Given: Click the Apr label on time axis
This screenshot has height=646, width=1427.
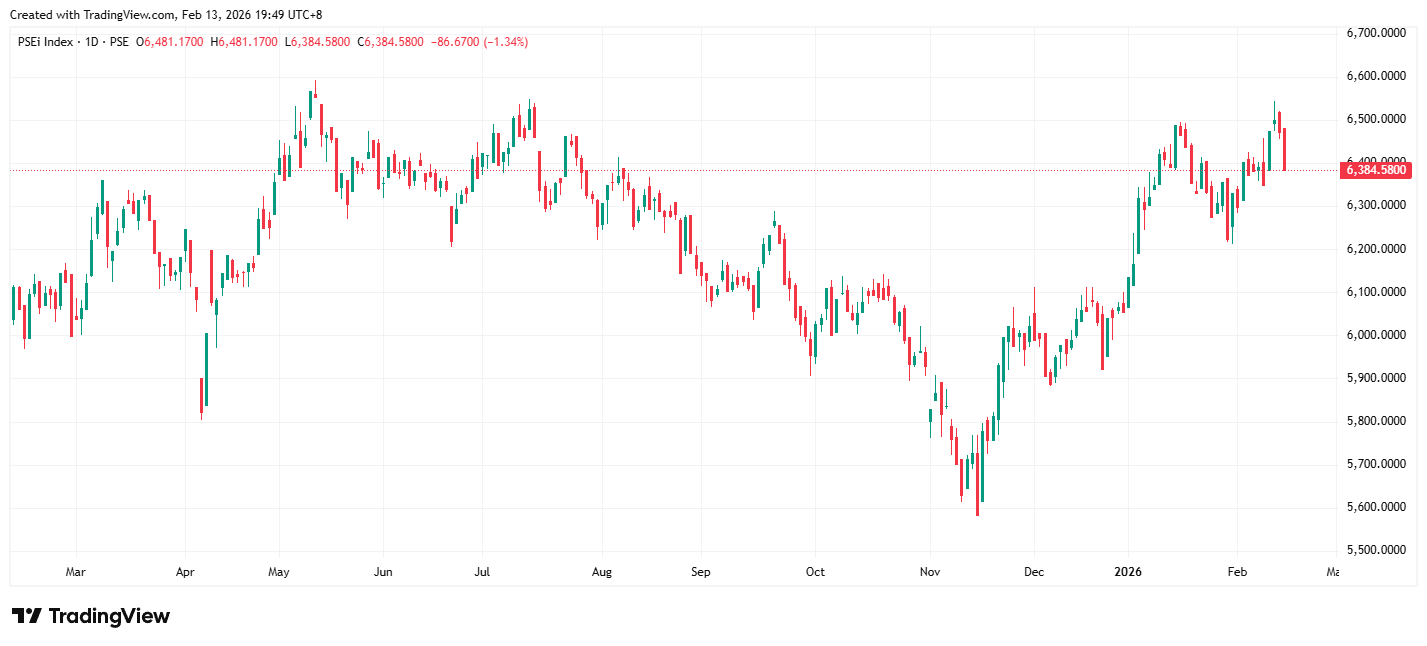Looking at the screenshot, I should (x=185, y=572).
